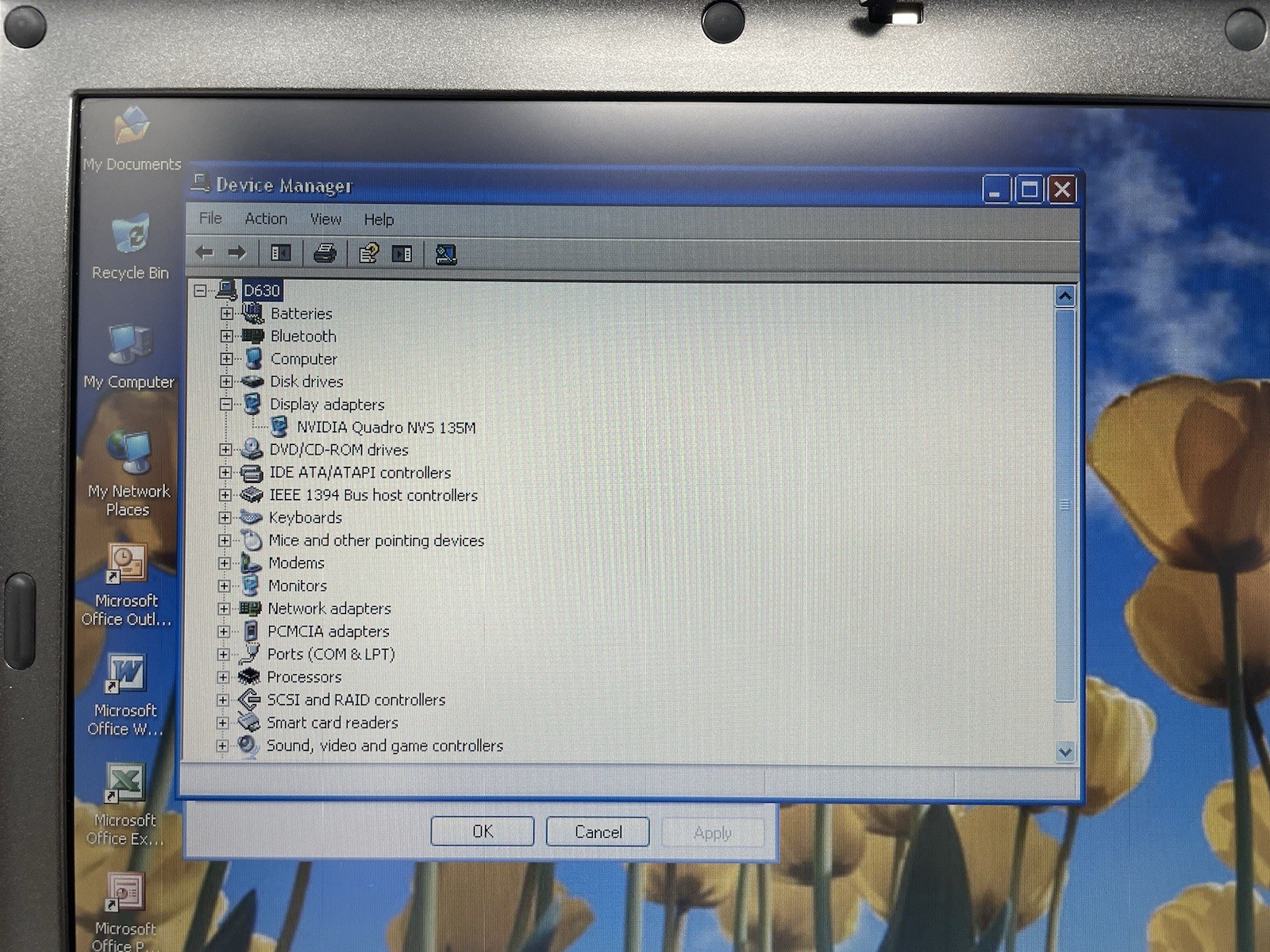Image resolution: width=1270 pixels, height=952 pixels.
Task: Click the toolbar icon right of Properties
Action: [x=402, y=254]
